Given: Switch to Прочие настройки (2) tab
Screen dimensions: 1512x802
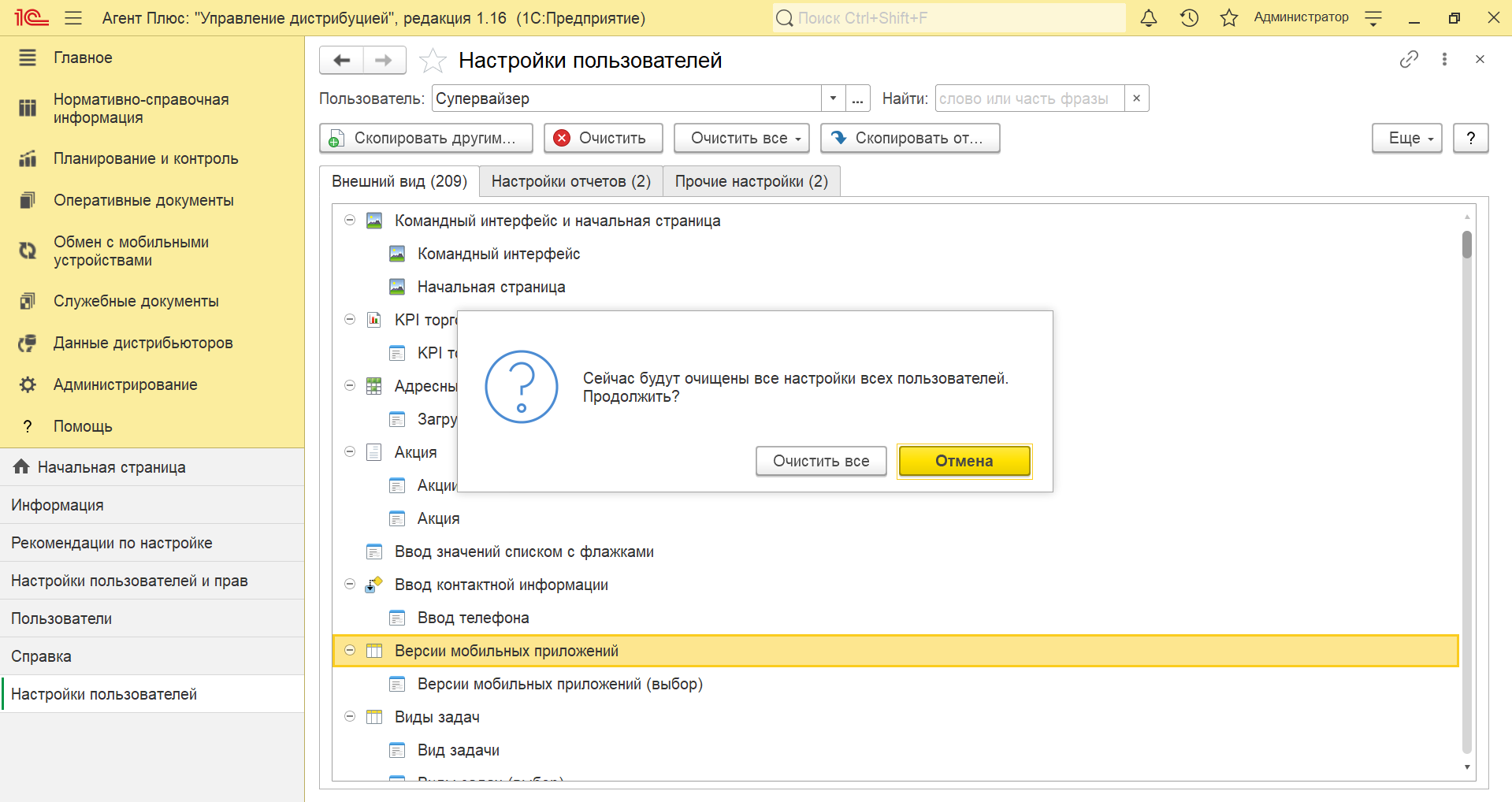Looking at the screenshot, I should coord(752,181).
